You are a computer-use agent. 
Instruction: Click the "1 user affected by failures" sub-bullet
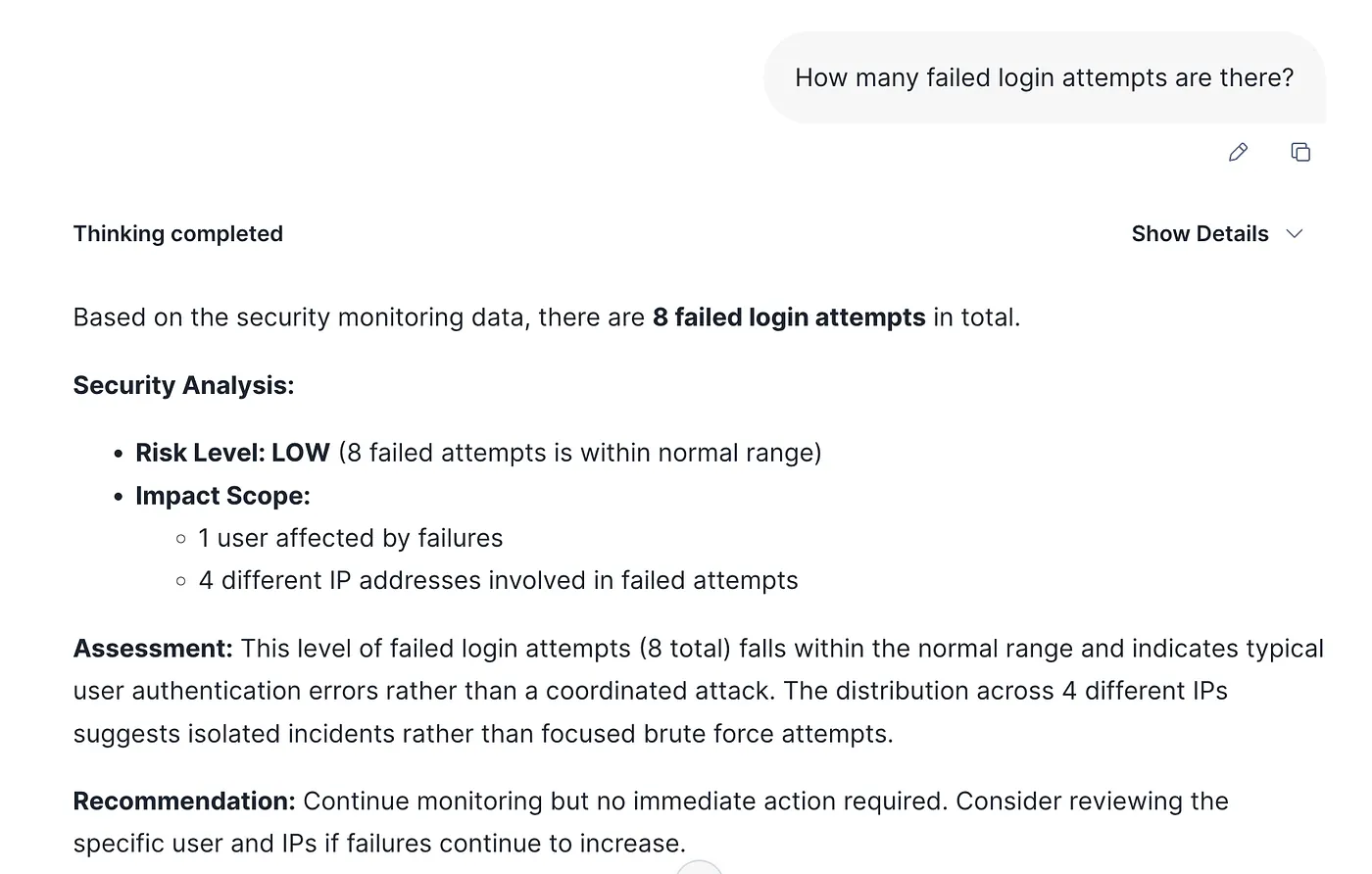coord(350,538)
